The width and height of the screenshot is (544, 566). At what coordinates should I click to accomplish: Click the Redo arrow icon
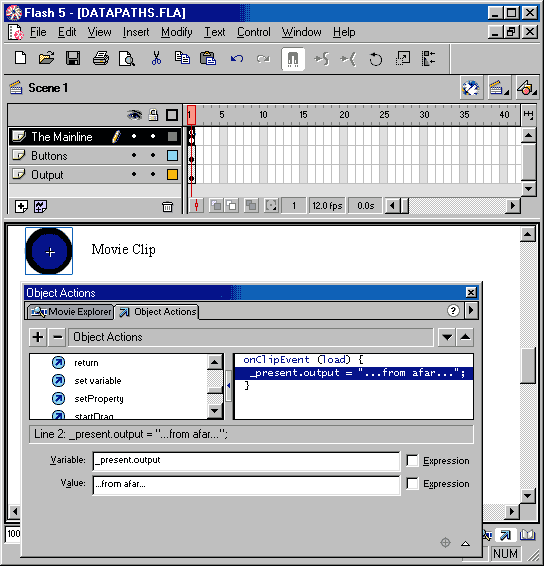263,58
